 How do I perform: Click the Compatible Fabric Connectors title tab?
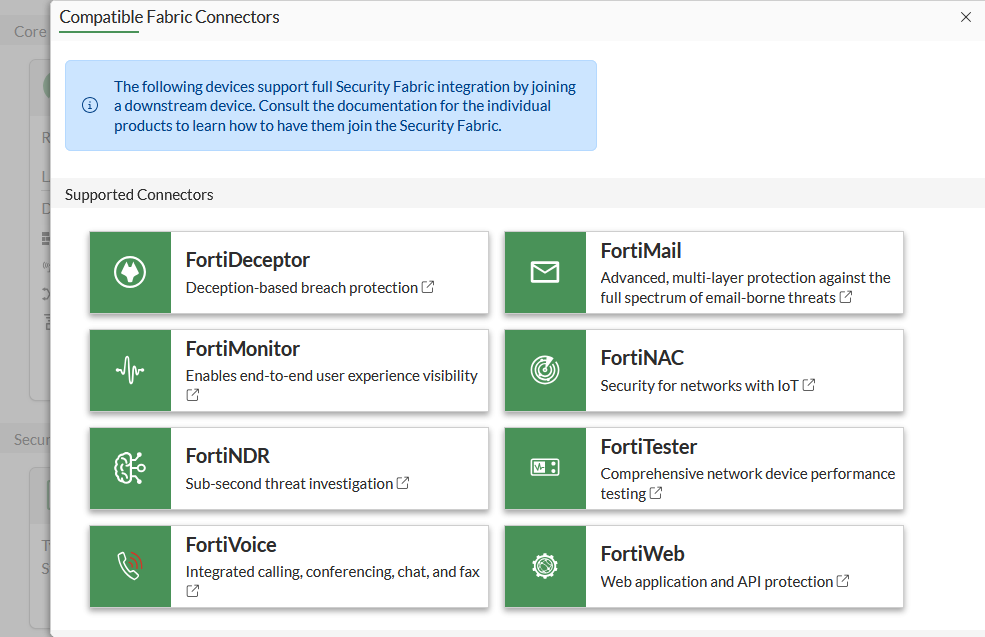click(169, 17)
